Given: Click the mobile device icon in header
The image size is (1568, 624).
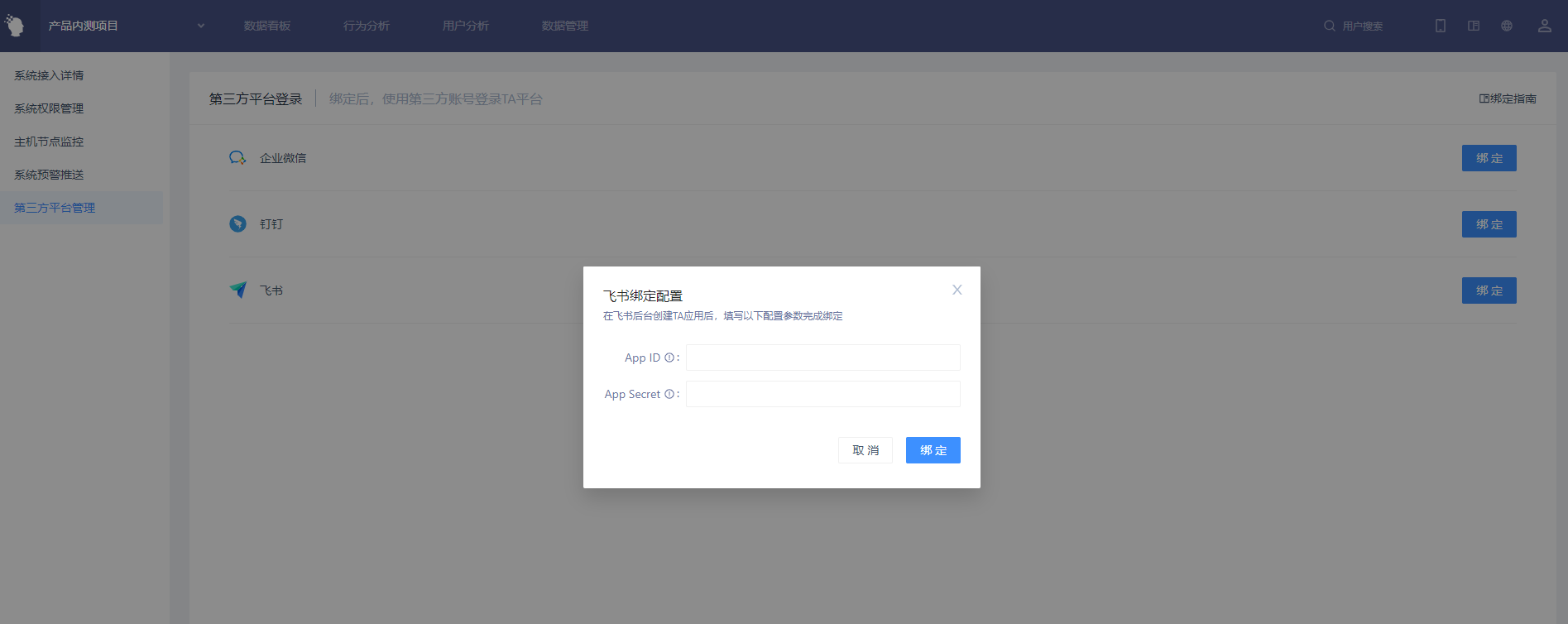Looking at the screenshot, I should pos(1441,26).
